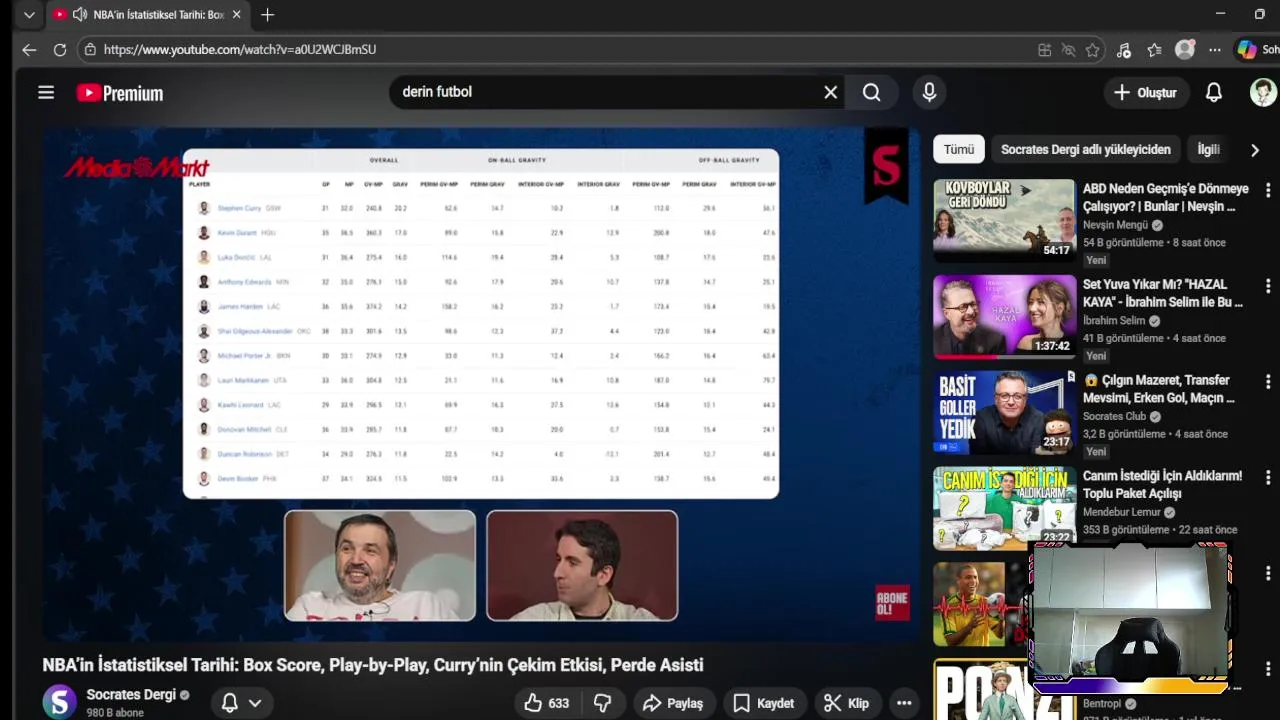The width and height of the screenshot is (1280, 720).
Task: Open Çılgın Mazeret, Transfer Mevsimi video title
Action: 1158,389
